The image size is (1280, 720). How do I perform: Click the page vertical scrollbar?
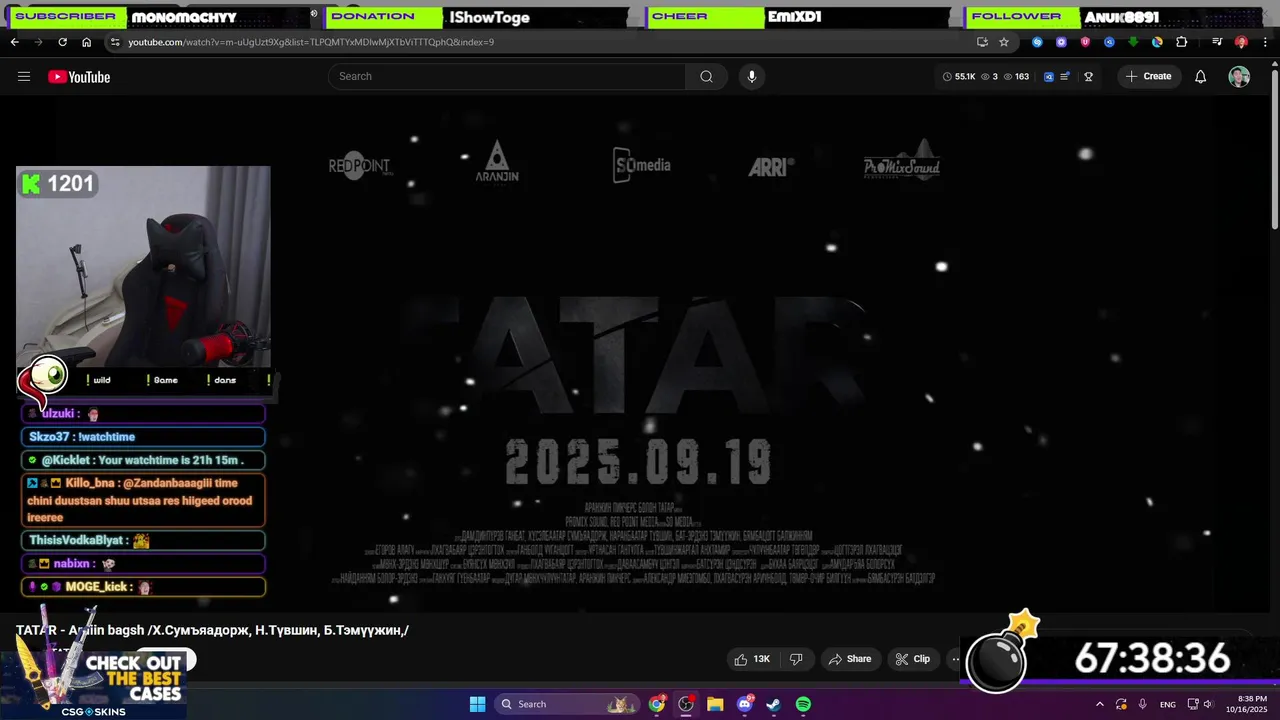point(1275,150)
